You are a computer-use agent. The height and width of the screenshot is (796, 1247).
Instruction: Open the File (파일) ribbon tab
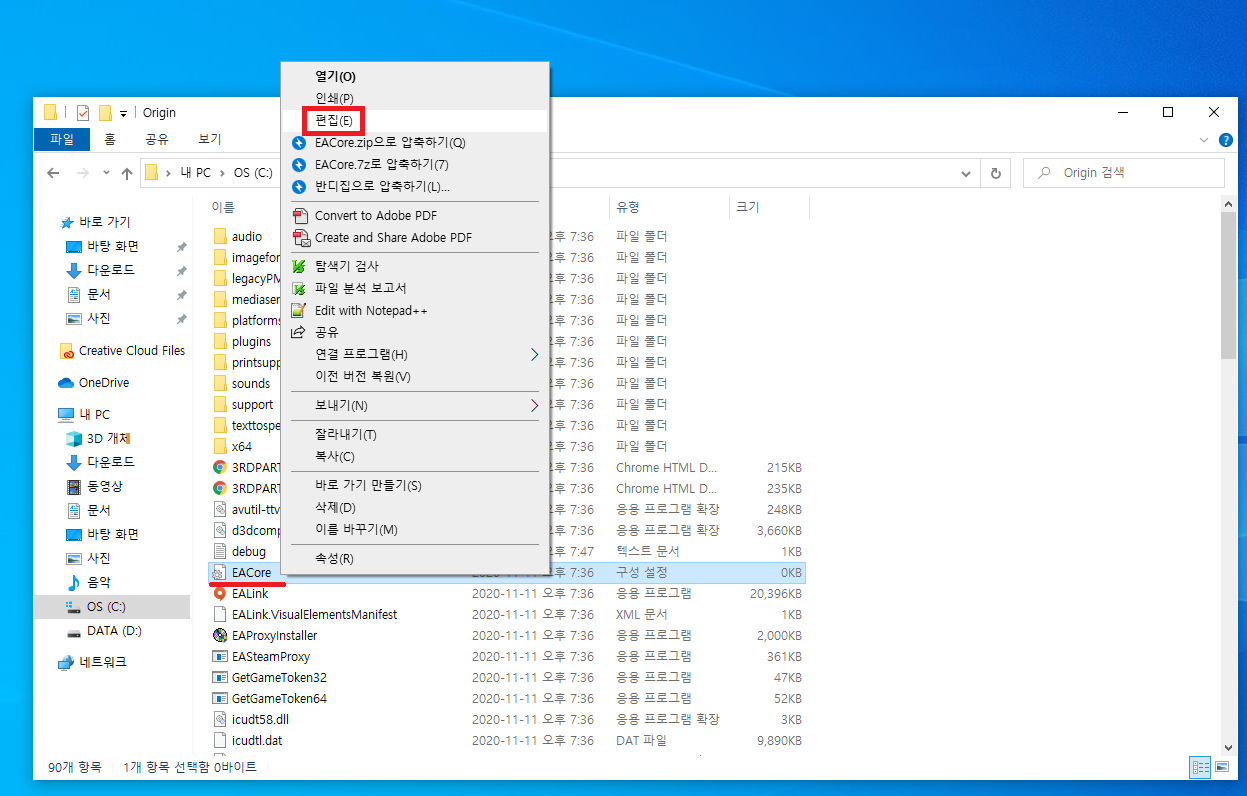tap(62, 139)
